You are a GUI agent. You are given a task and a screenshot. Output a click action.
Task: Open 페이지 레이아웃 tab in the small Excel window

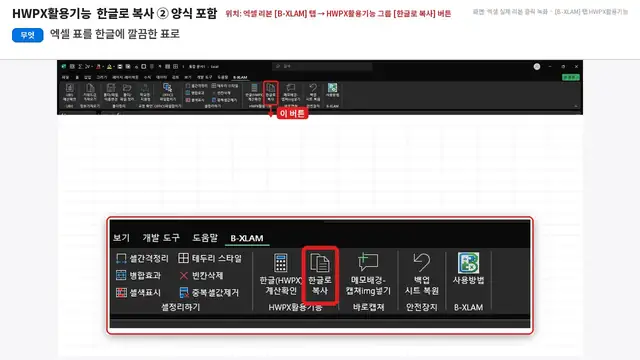tap(125, 77)
